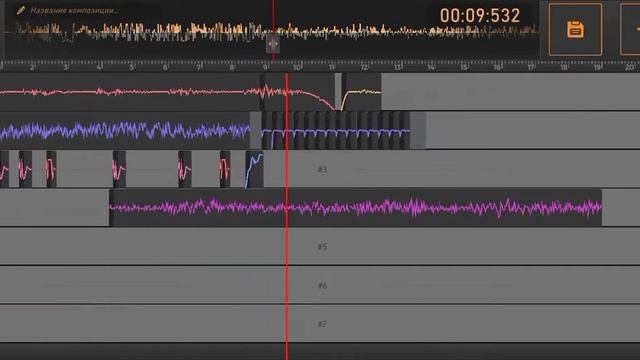This screenshot has height=360, width=640.
Task: Click the save composition floppy disk icon
Action: [x=575, y=29]
